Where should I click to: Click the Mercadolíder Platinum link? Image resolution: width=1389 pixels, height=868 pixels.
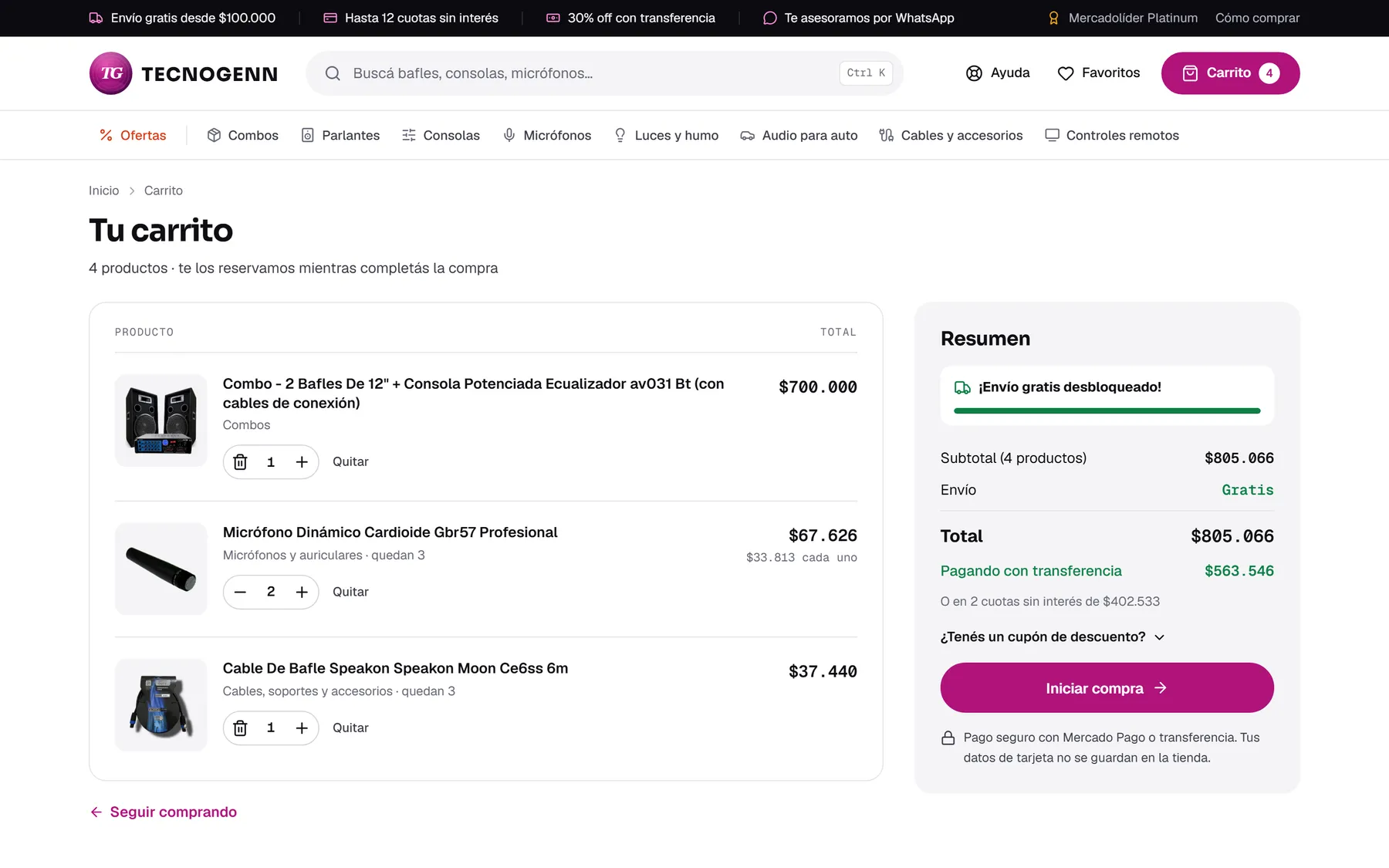point(1123,18)
